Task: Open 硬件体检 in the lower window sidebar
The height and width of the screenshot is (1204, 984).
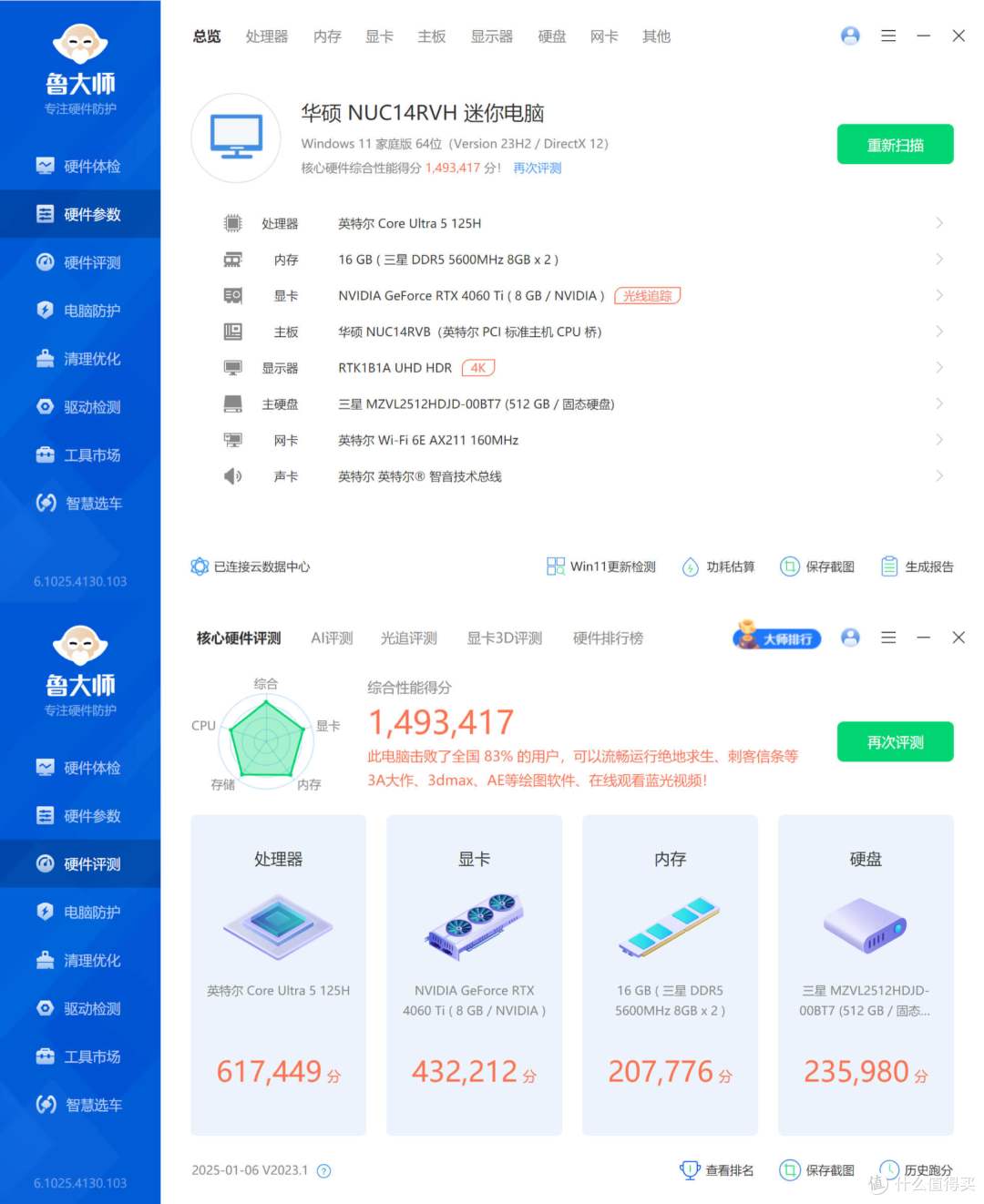Action: 80,768
